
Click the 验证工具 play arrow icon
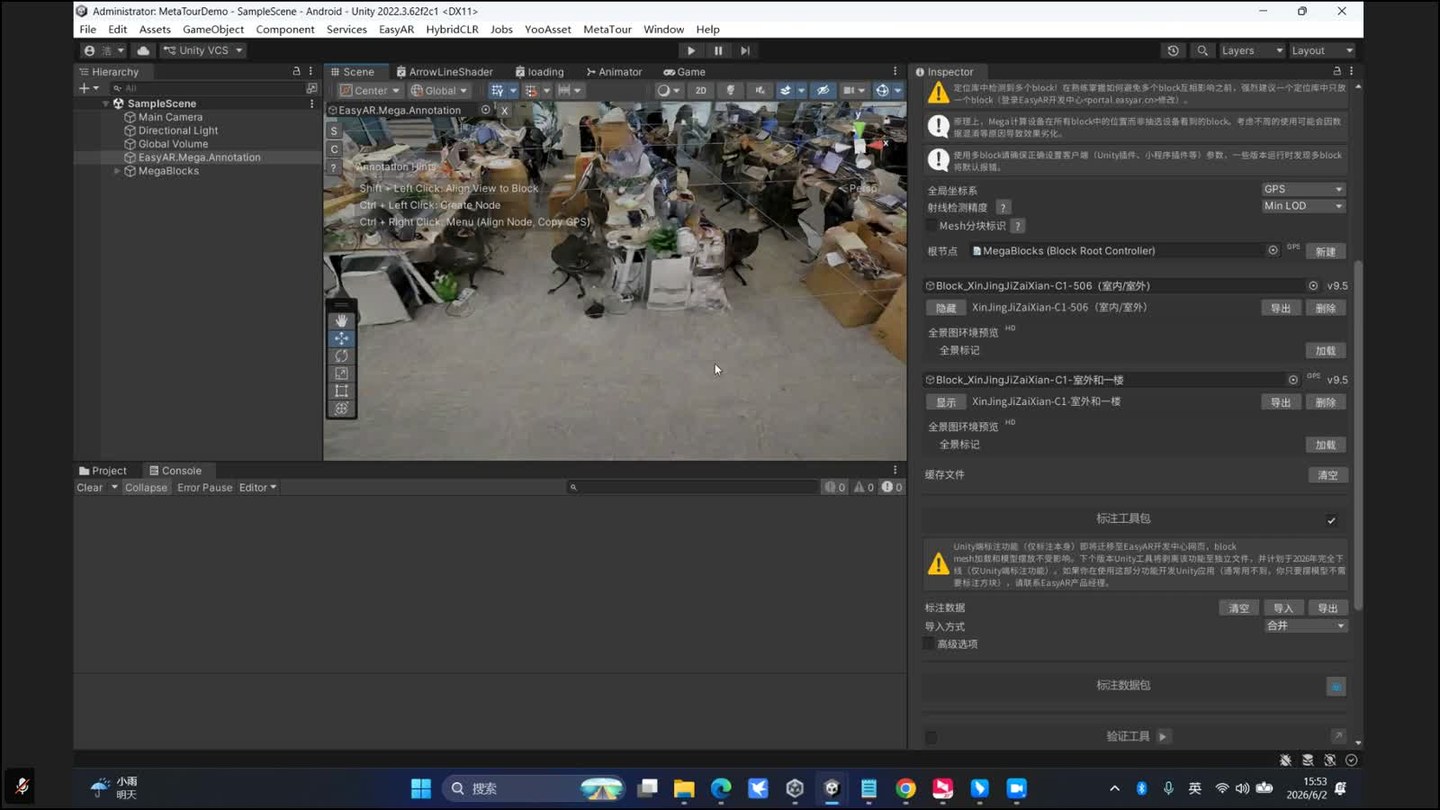pos(1163,736)
